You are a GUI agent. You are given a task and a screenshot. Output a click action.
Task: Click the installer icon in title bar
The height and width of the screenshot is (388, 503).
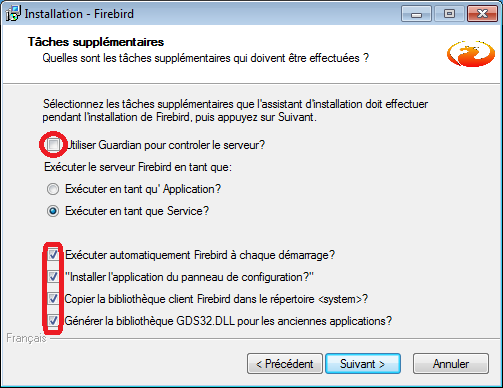point(13,14)
